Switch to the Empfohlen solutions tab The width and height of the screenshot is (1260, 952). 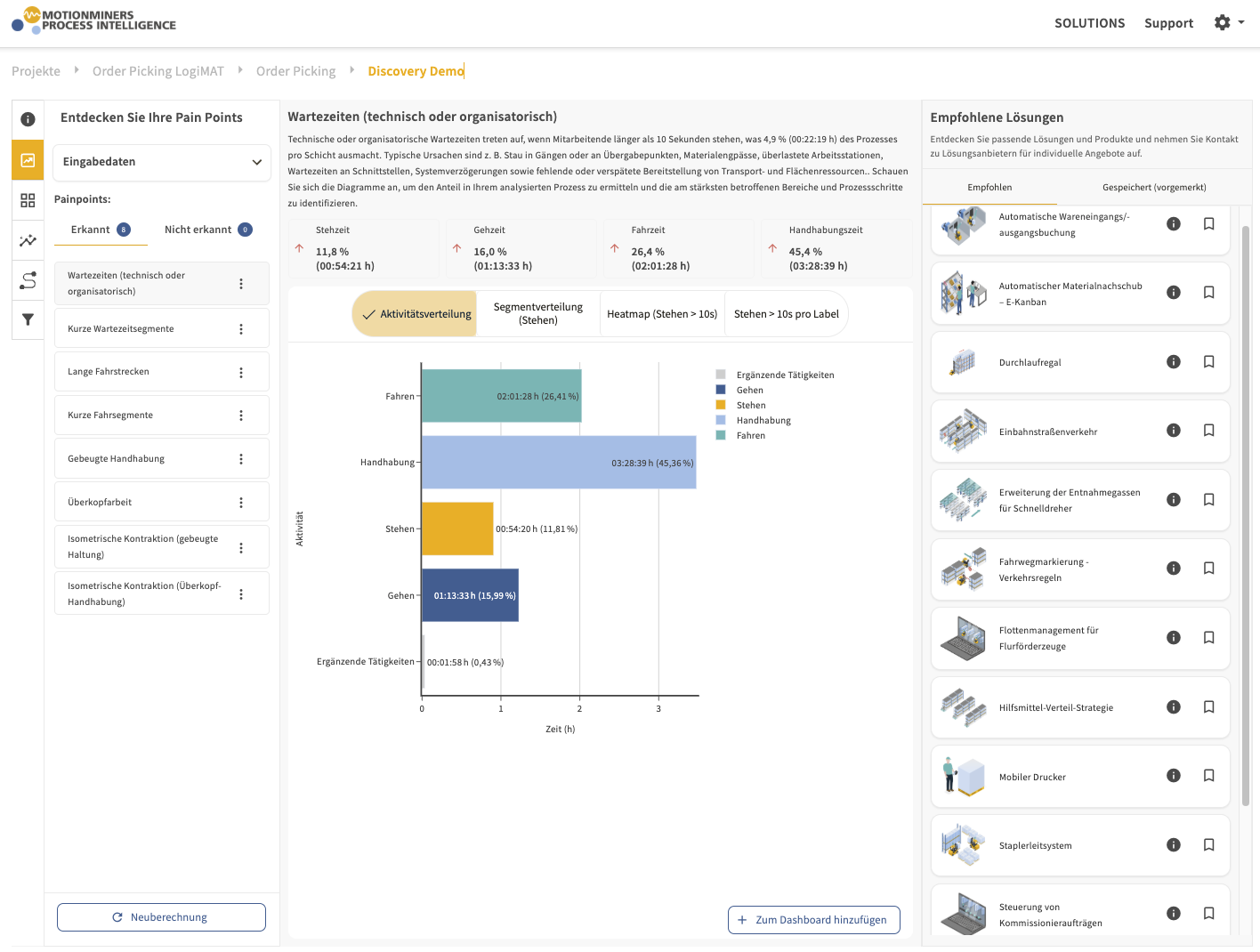tap(989, 188)
